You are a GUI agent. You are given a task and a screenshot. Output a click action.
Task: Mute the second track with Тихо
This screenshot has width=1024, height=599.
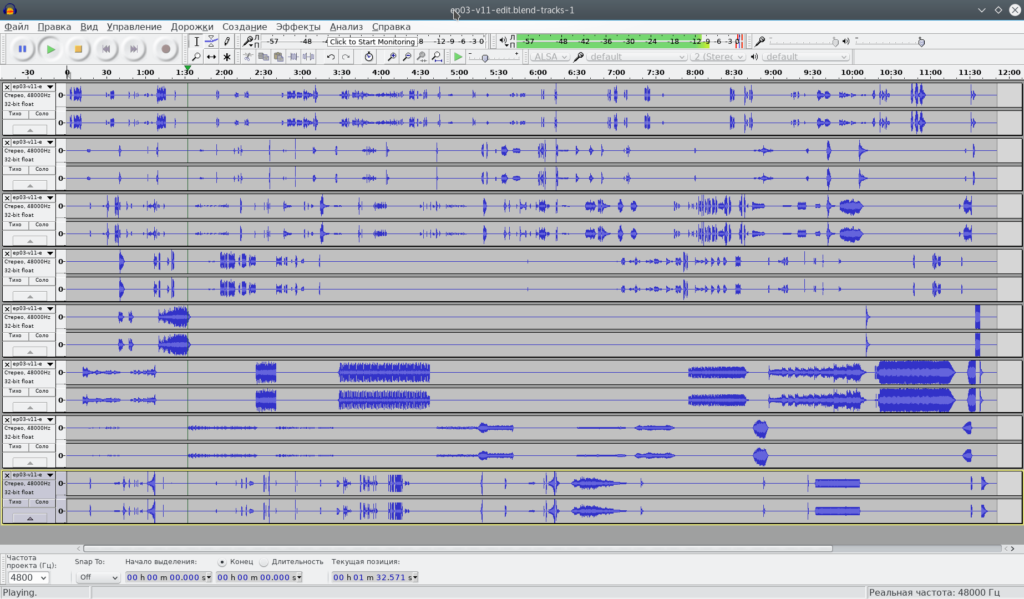tap(15, 169)
